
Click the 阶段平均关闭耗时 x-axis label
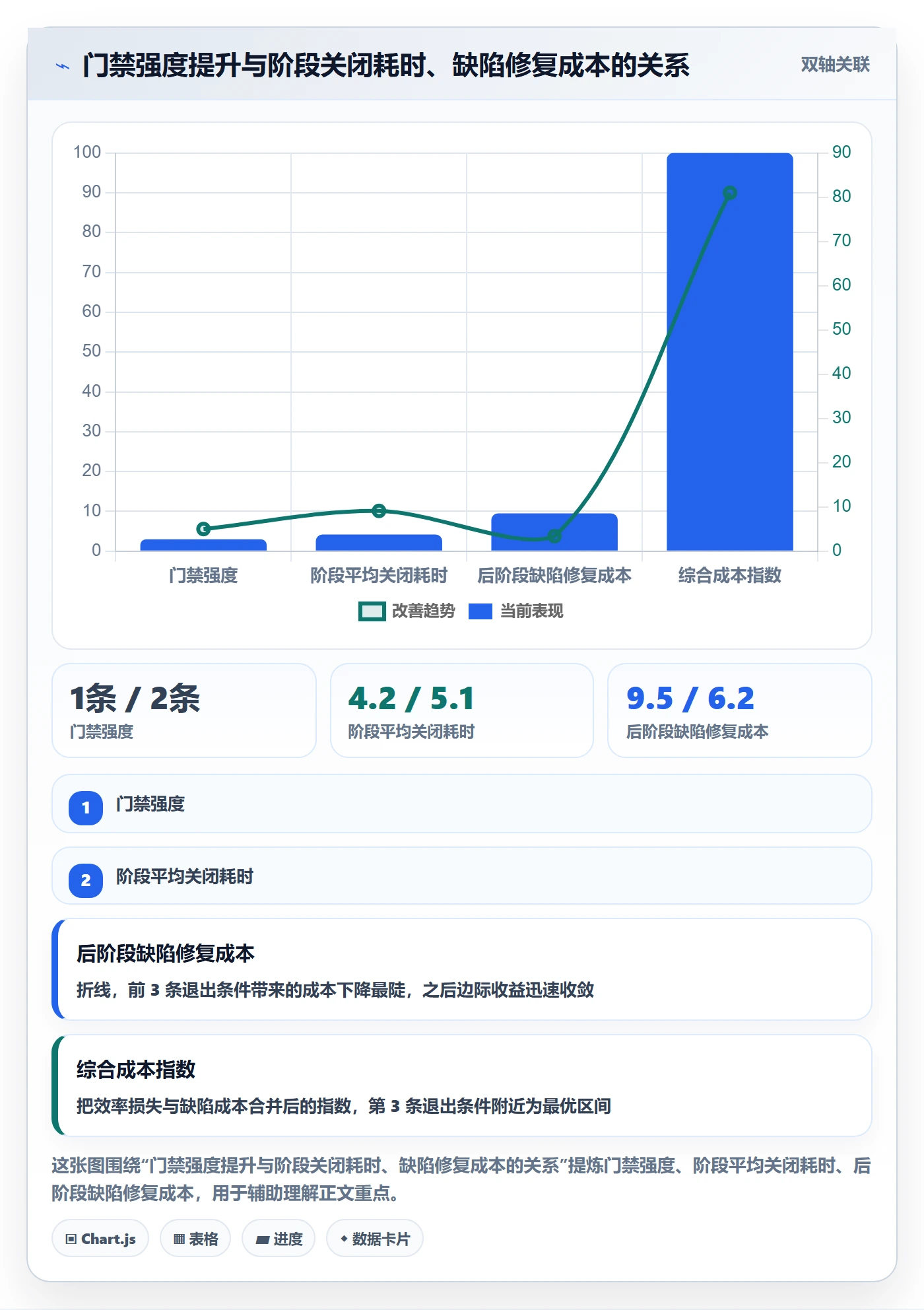point(379,576)
